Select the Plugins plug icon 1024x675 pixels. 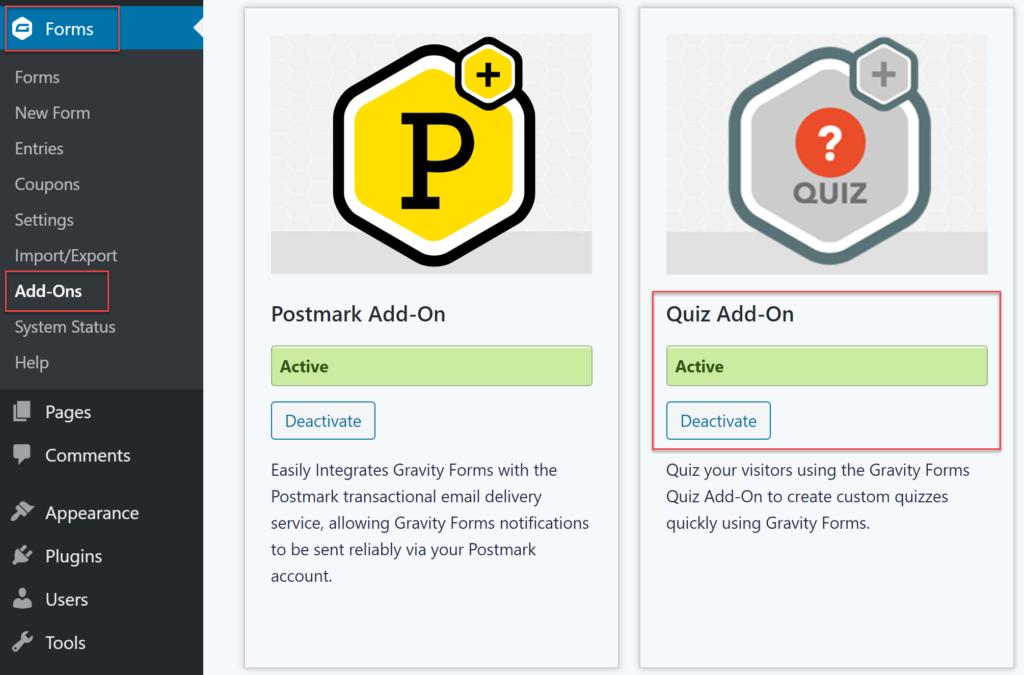pyautogui.click(x=20, y=556)
